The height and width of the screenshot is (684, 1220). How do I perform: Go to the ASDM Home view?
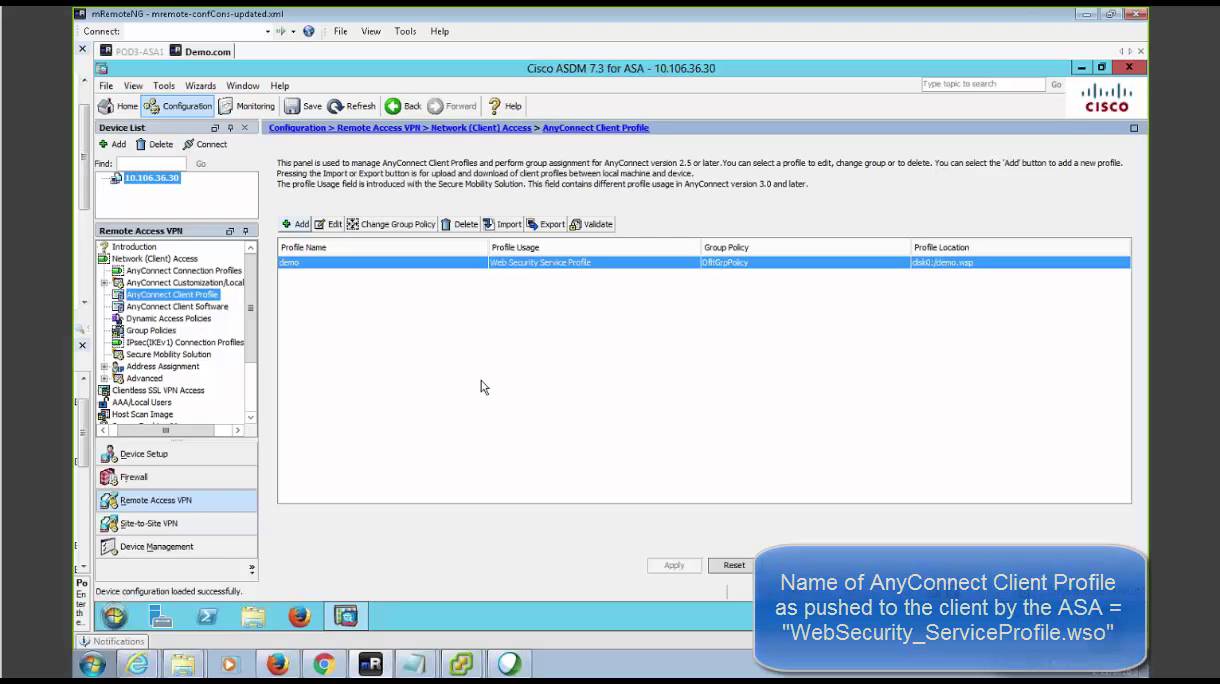(x=118, y=106)
